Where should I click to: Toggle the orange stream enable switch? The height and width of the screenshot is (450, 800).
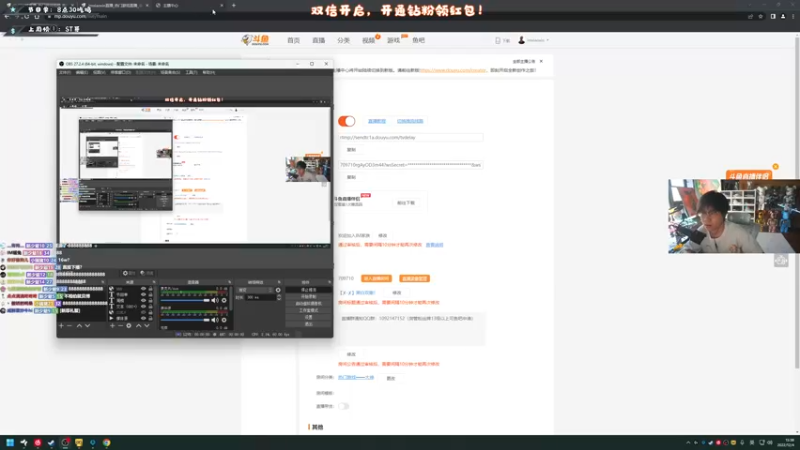click(x=346, y=121)
